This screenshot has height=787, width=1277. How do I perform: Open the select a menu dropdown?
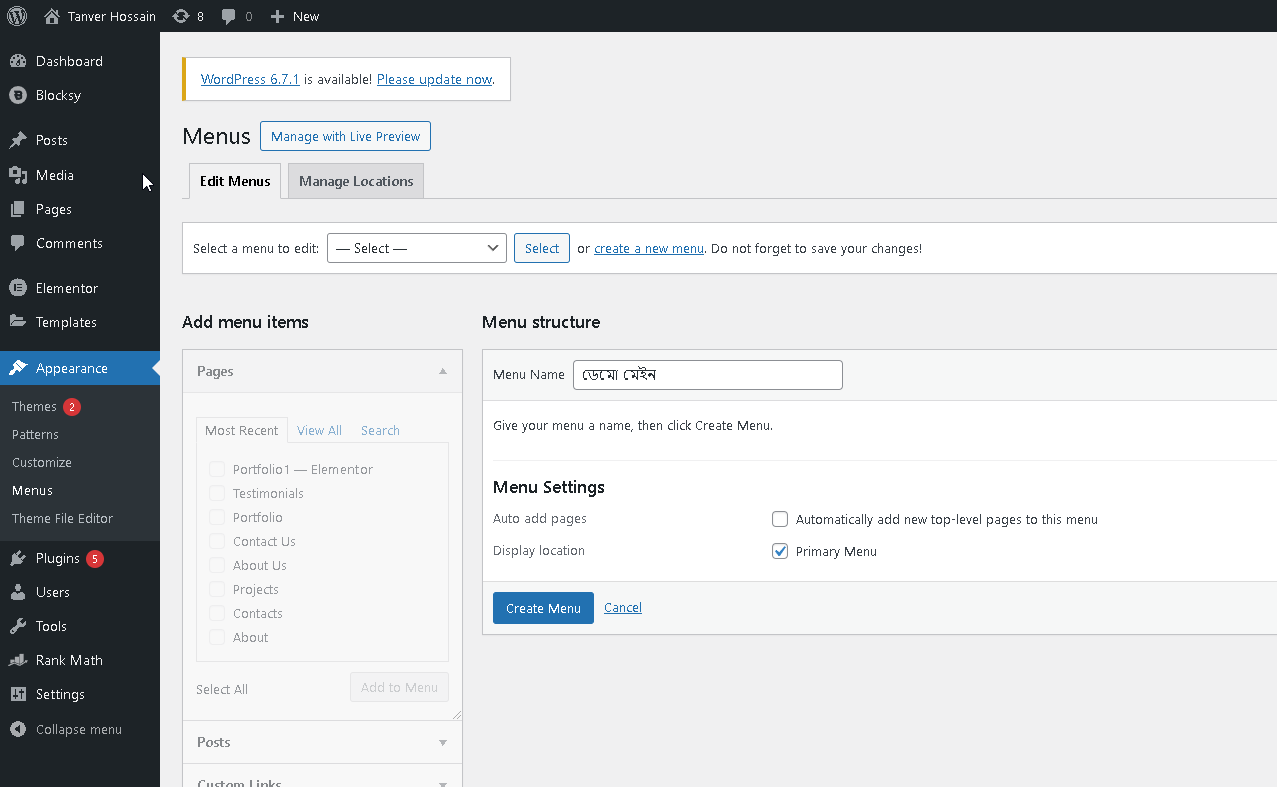[x=416, y=248]
